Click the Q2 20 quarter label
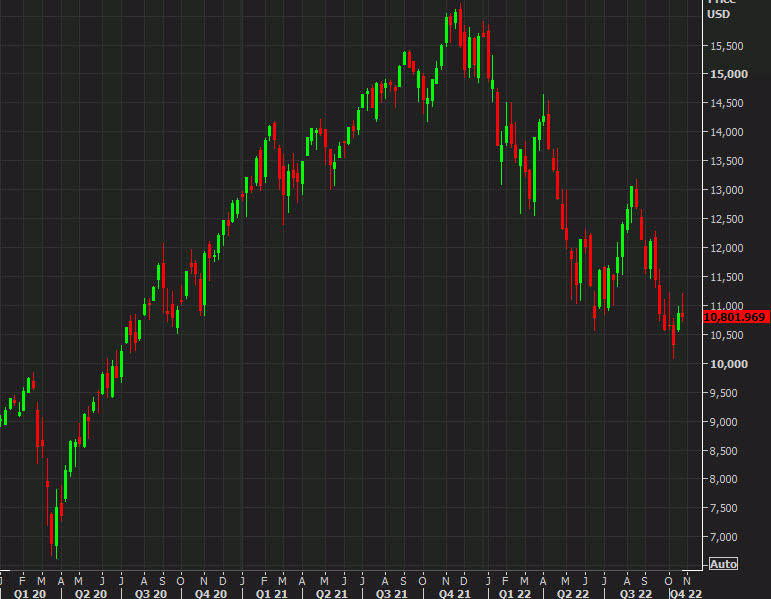Image resolution: width=771 pixels, height=599 pixels. pyautogui.click(x=90, y=594)
